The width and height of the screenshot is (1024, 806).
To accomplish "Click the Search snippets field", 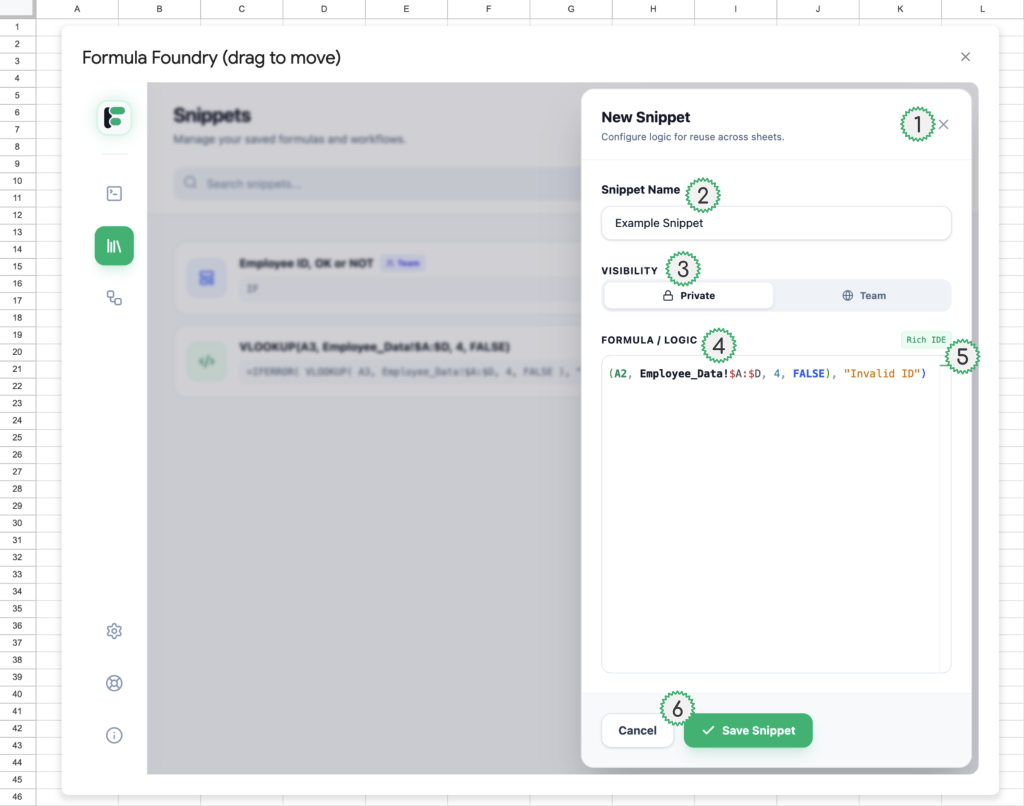I will tap(380, 184).
